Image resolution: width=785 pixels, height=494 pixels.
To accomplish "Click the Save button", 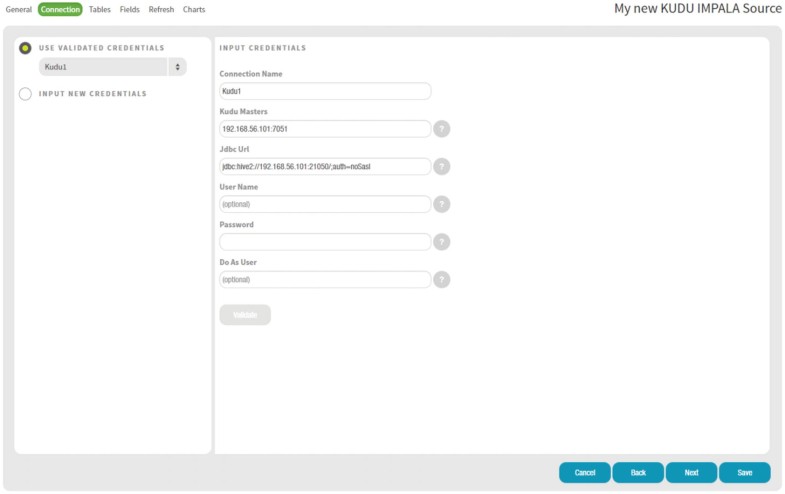I will (x=744, y=472).
